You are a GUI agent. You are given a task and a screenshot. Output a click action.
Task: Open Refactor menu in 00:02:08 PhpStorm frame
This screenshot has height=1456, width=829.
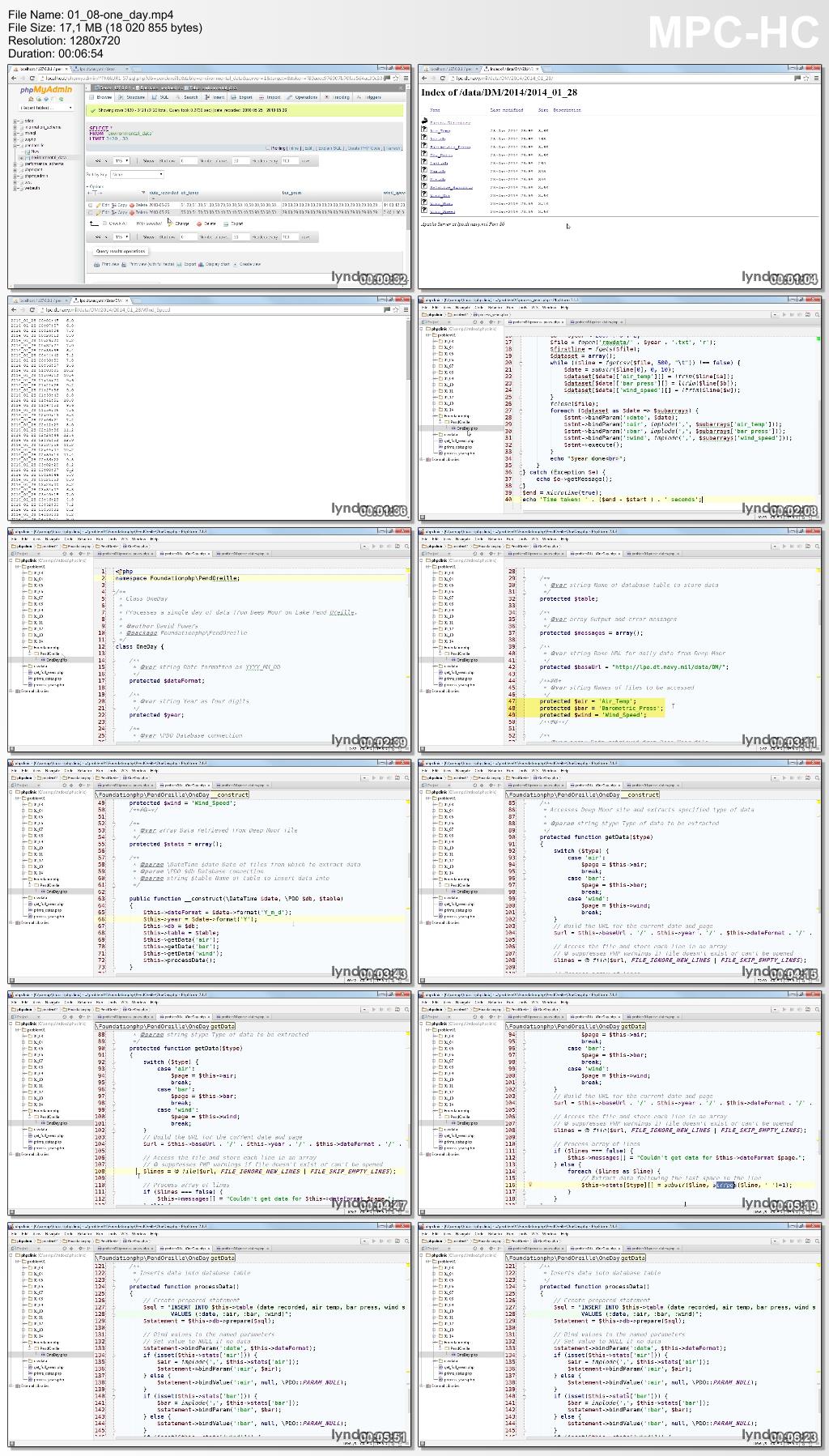(495, 308)
